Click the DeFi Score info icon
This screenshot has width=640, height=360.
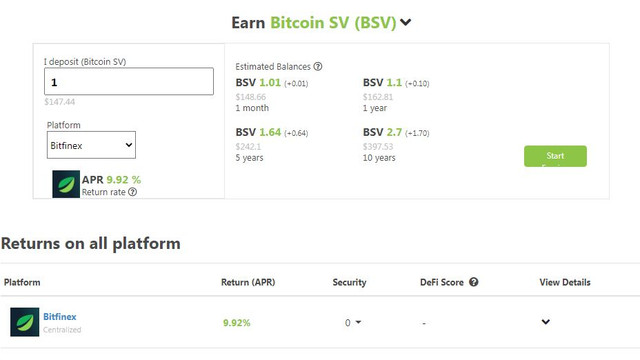tap(473, 282)
